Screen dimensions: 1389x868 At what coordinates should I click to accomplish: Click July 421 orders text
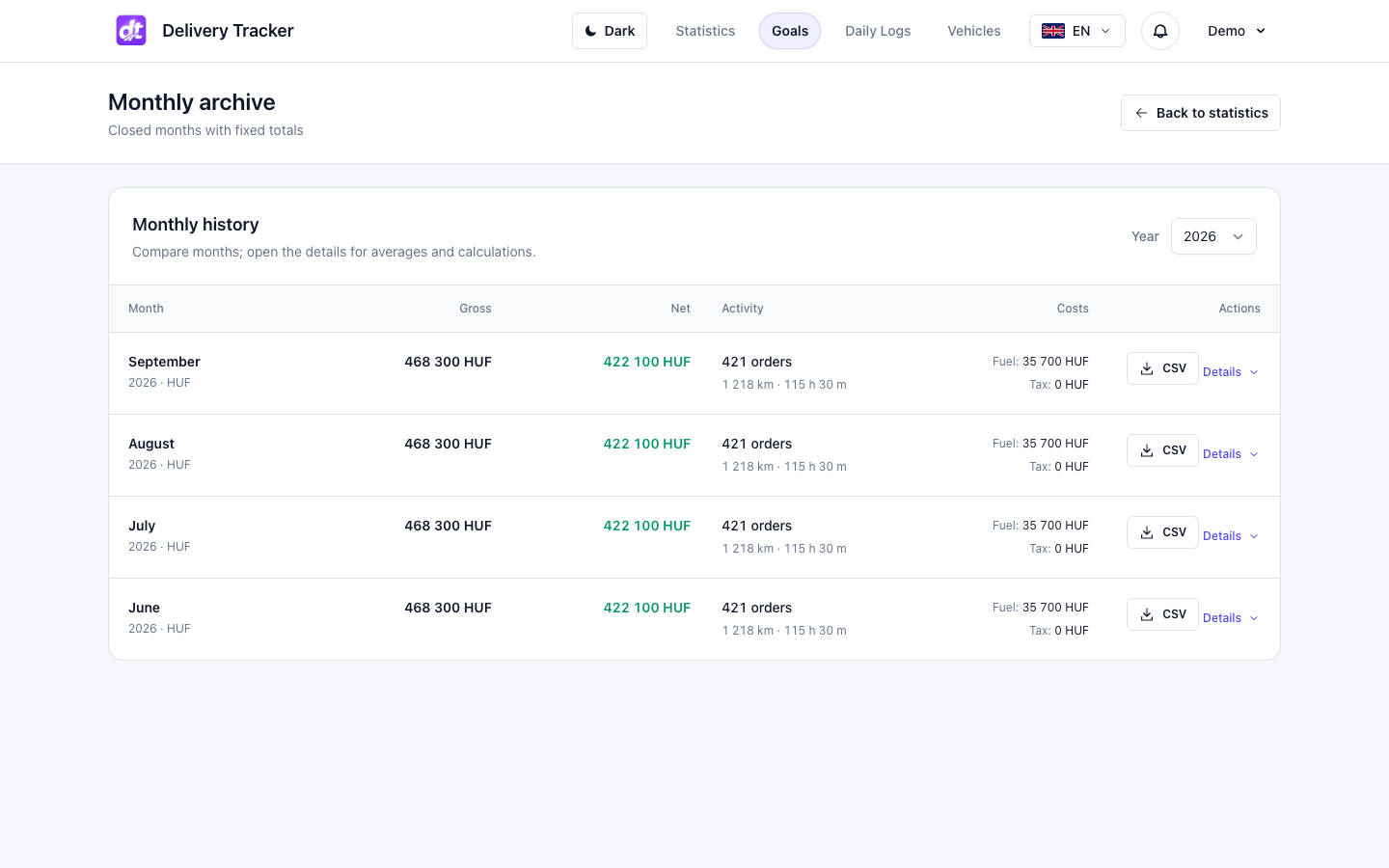[757, 526]
